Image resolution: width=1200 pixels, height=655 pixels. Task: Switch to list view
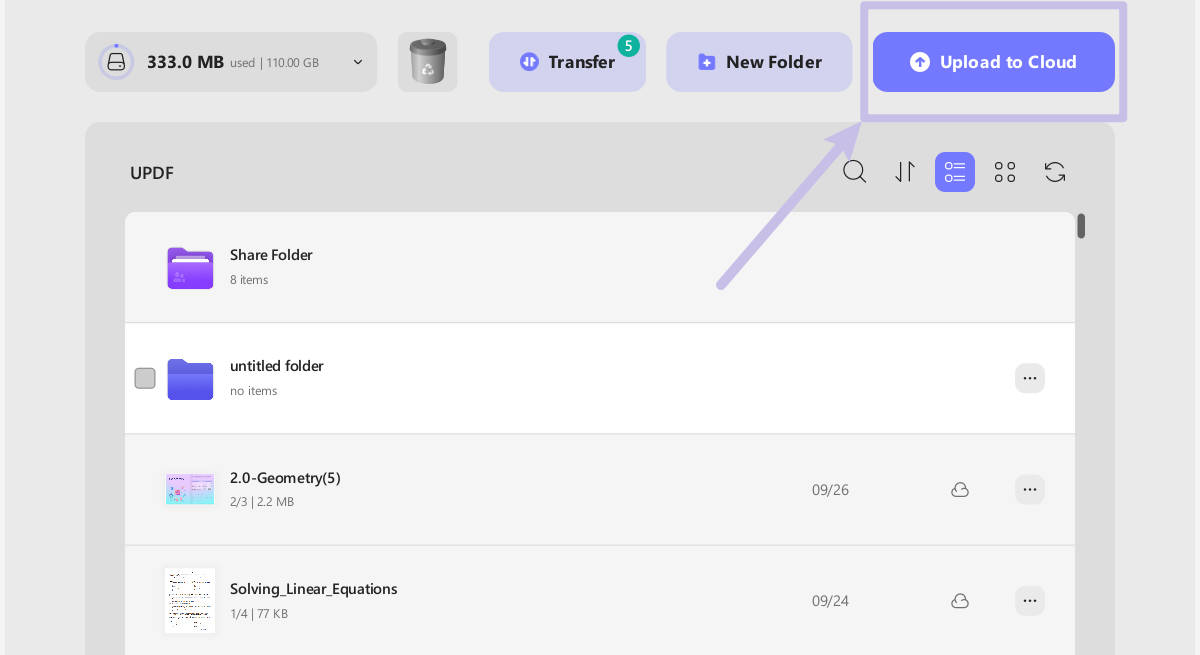tap(955, 172)
